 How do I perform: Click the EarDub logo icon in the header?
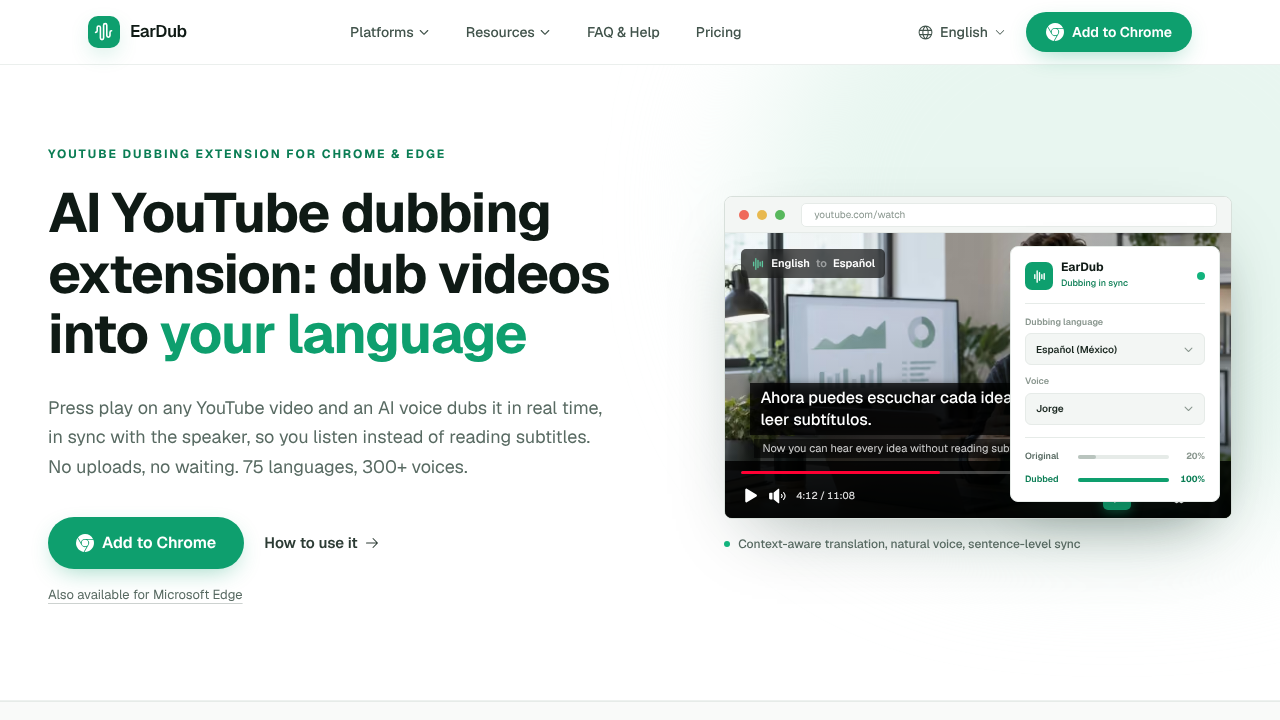[x=104, y=32]
